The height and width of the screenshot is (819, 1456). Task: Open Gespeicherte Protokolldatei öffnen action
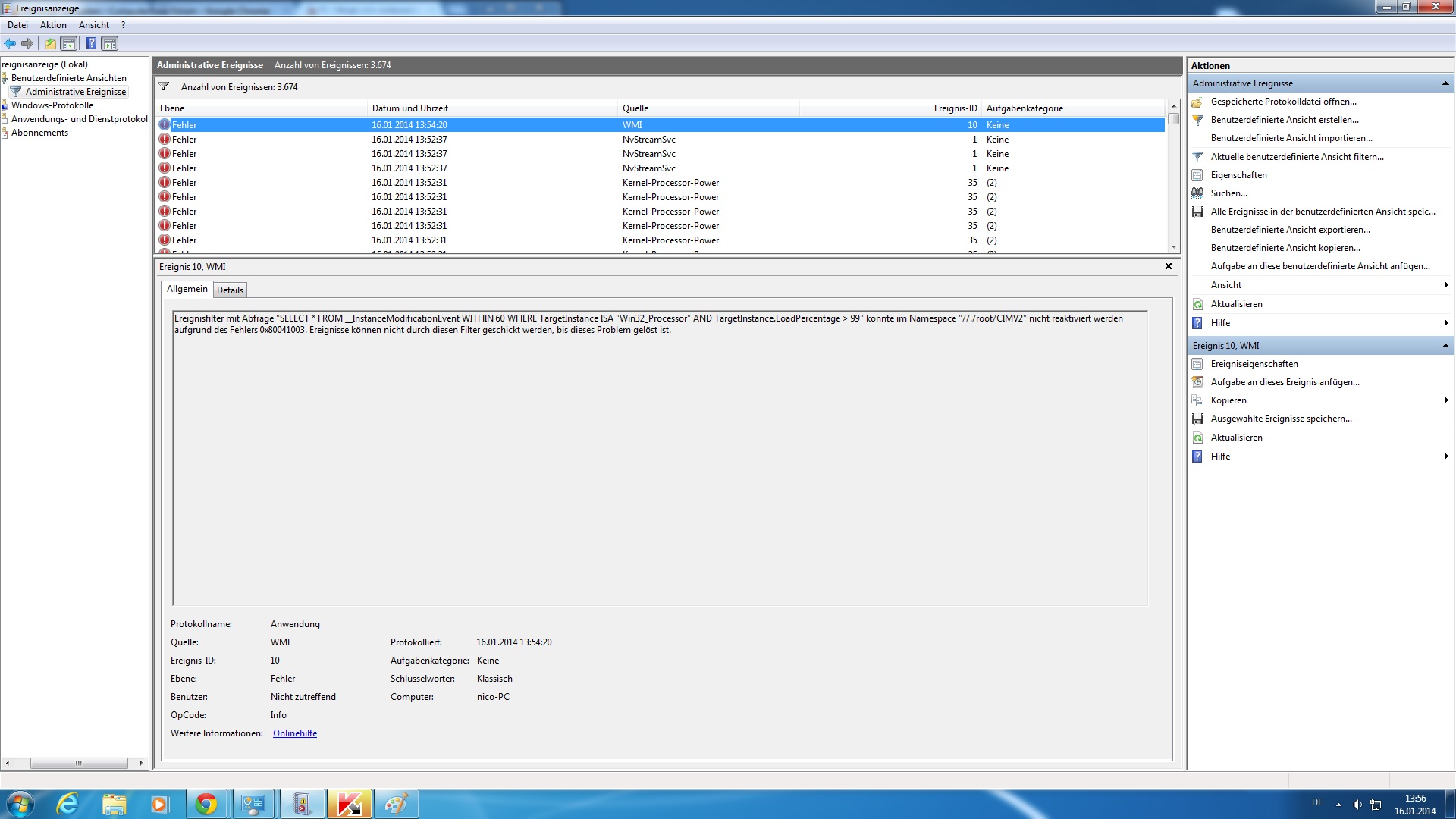(x=1283, y=102)
